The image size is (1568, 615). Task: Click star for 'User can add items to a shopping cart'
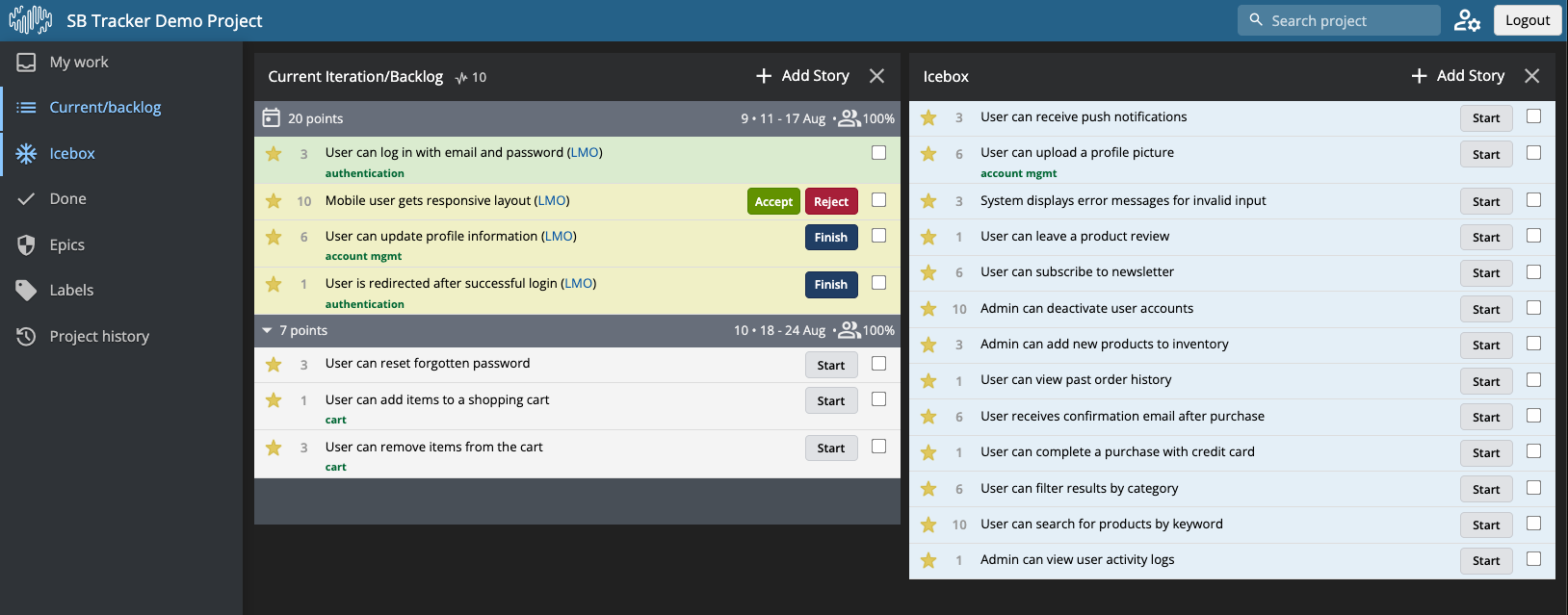coord(274,400)
